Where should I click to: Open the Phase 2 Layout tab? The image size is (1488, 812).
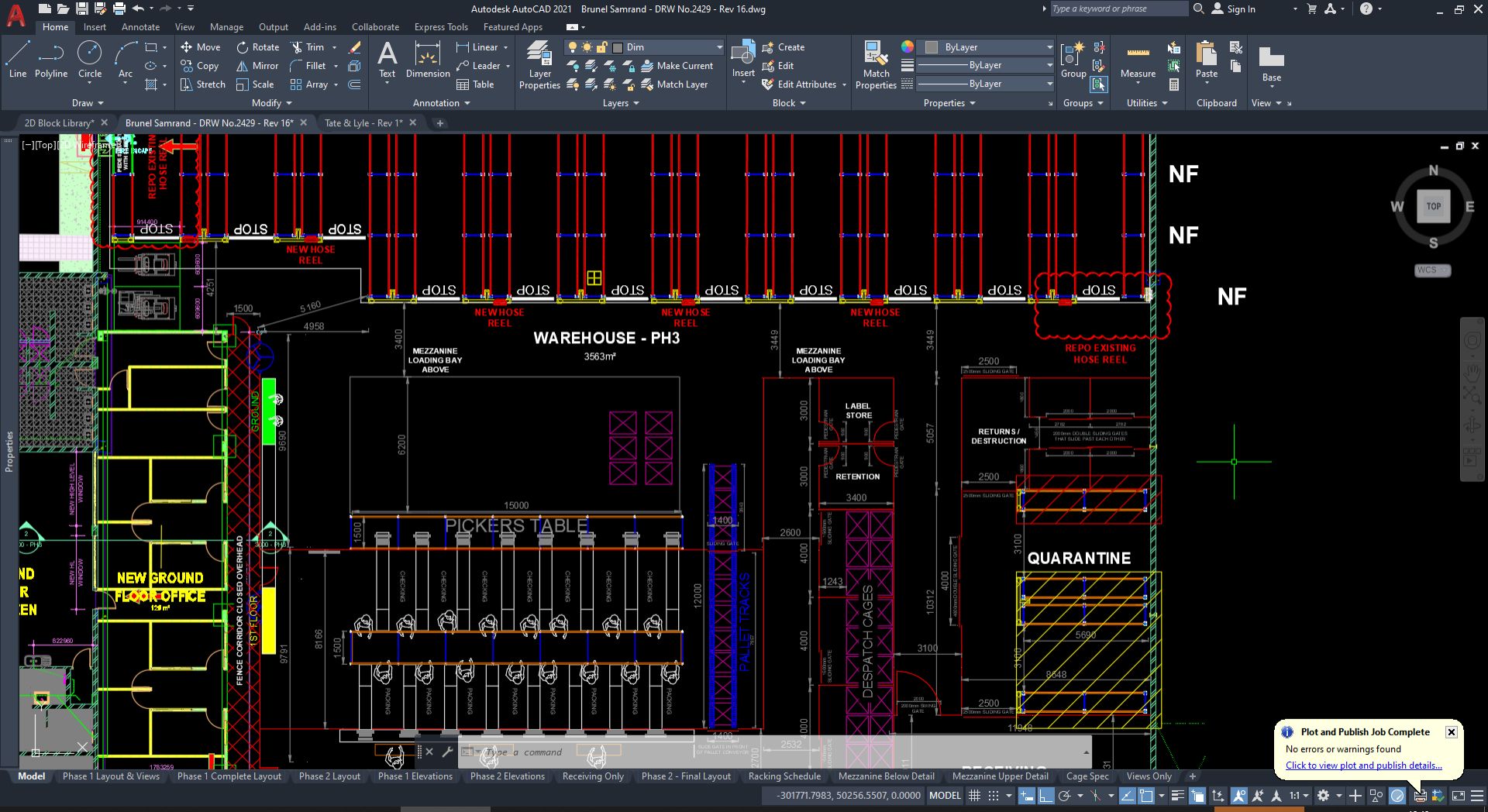click(329, 776)
